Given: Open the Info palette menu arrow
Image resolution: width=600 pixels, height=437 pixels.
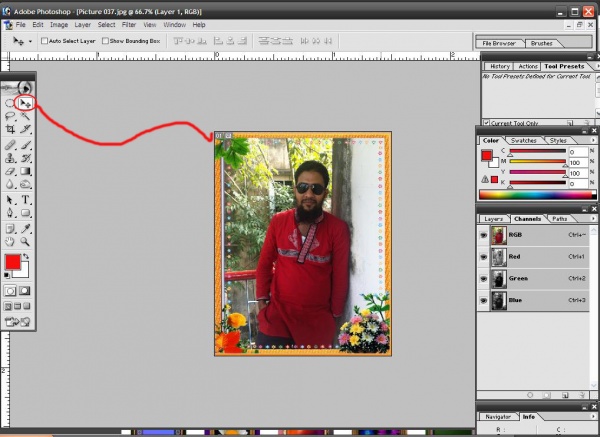Looking at the screenshot, I should [x=593, y=416].
